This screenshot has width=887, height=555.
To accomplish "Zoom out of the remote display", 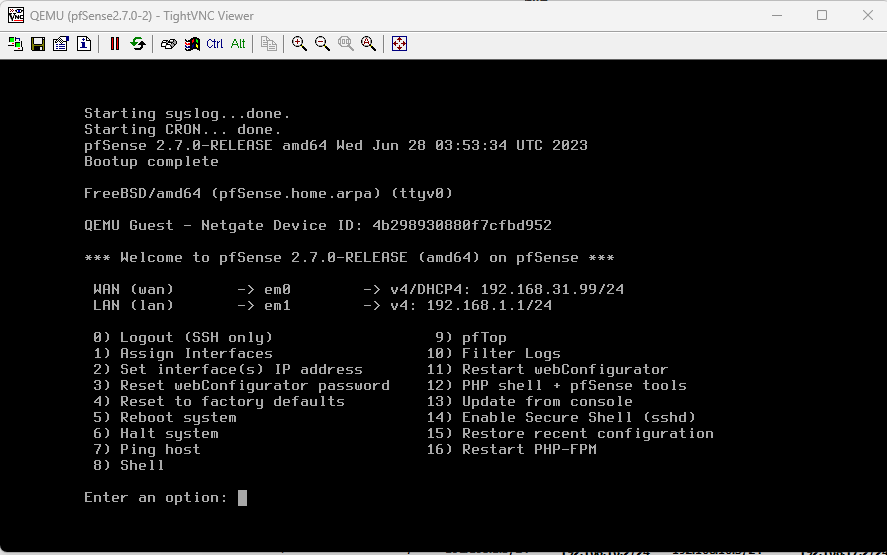I will point(322,44).
